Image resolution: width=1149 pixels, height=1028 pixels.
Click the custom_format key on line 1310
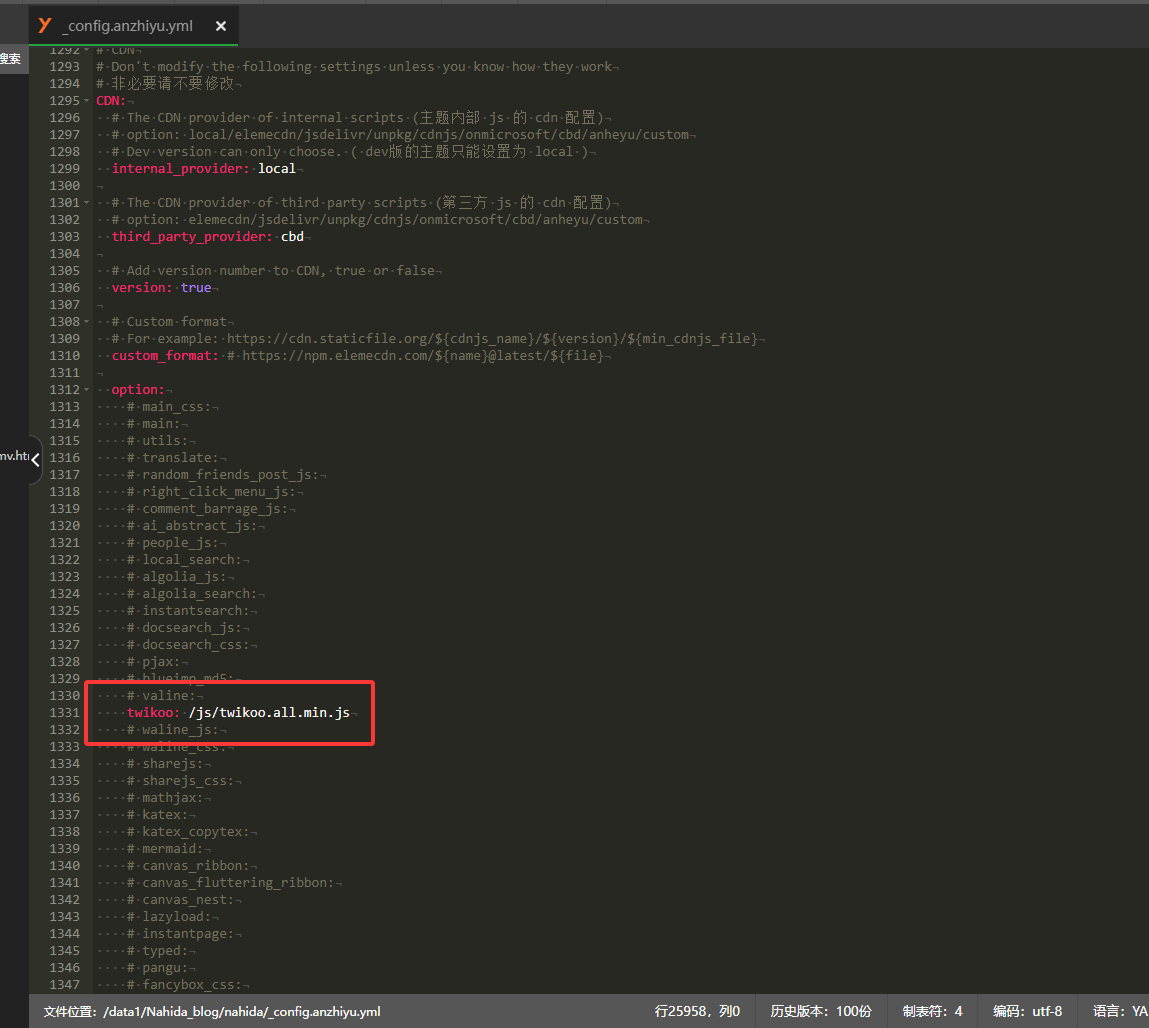(x=164, y=356)
